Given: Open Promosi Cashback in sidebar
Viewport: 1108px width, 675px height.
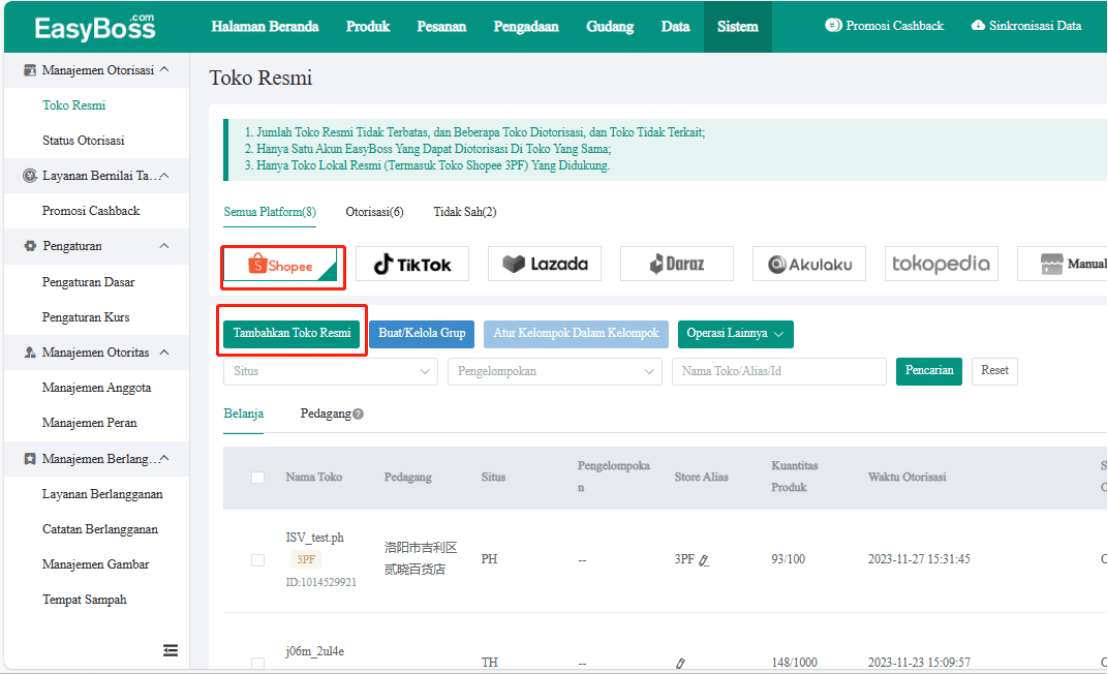Looking at the screenshot, I should (x=91, y=211).
